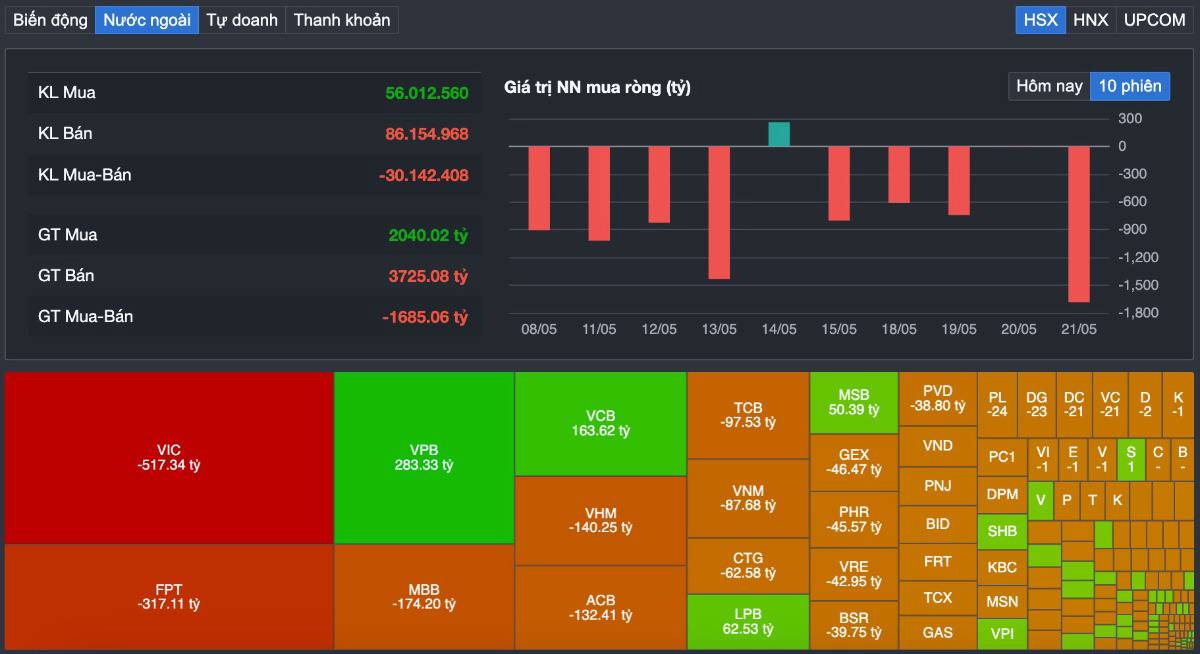The height and width of the screenshot is (654, 1200).
Task: Click the 18/05 red bar
Action: coord(899,174)
